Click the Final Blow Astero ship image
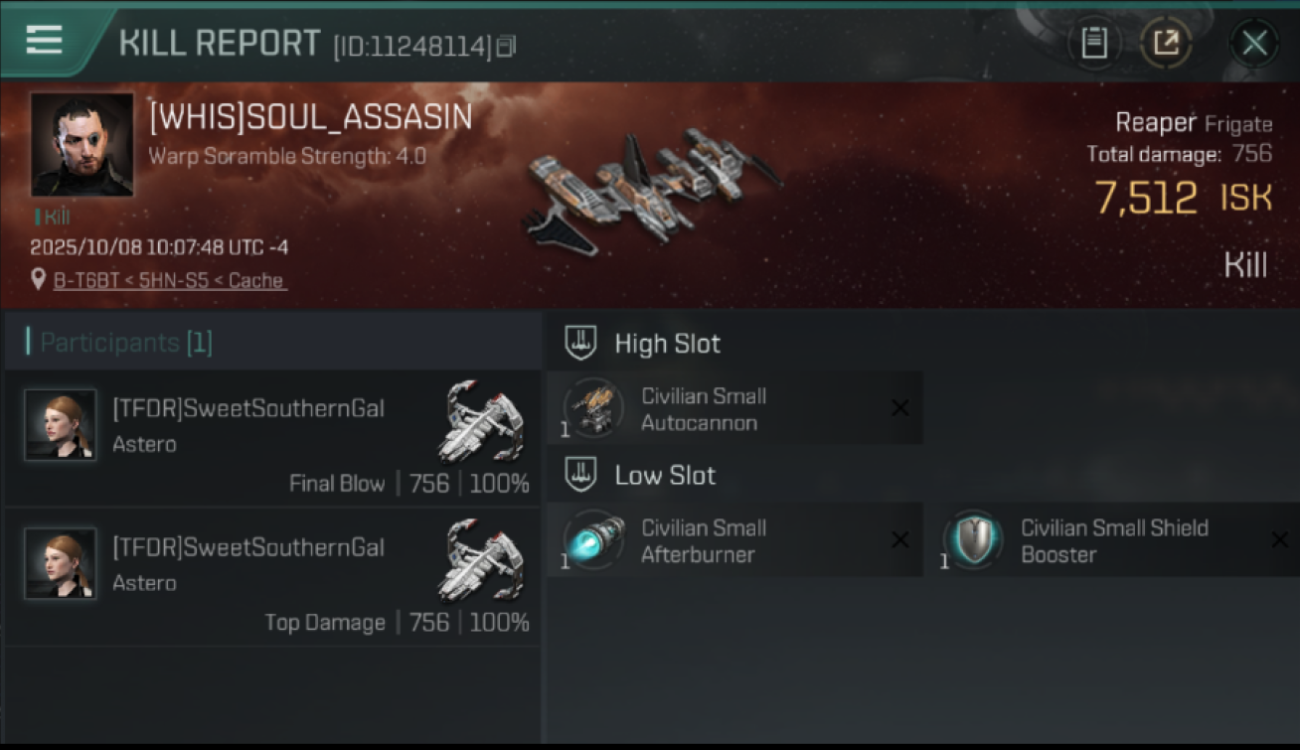The width and height of the screenshot is (1300, 750). [x=484, y=420]
